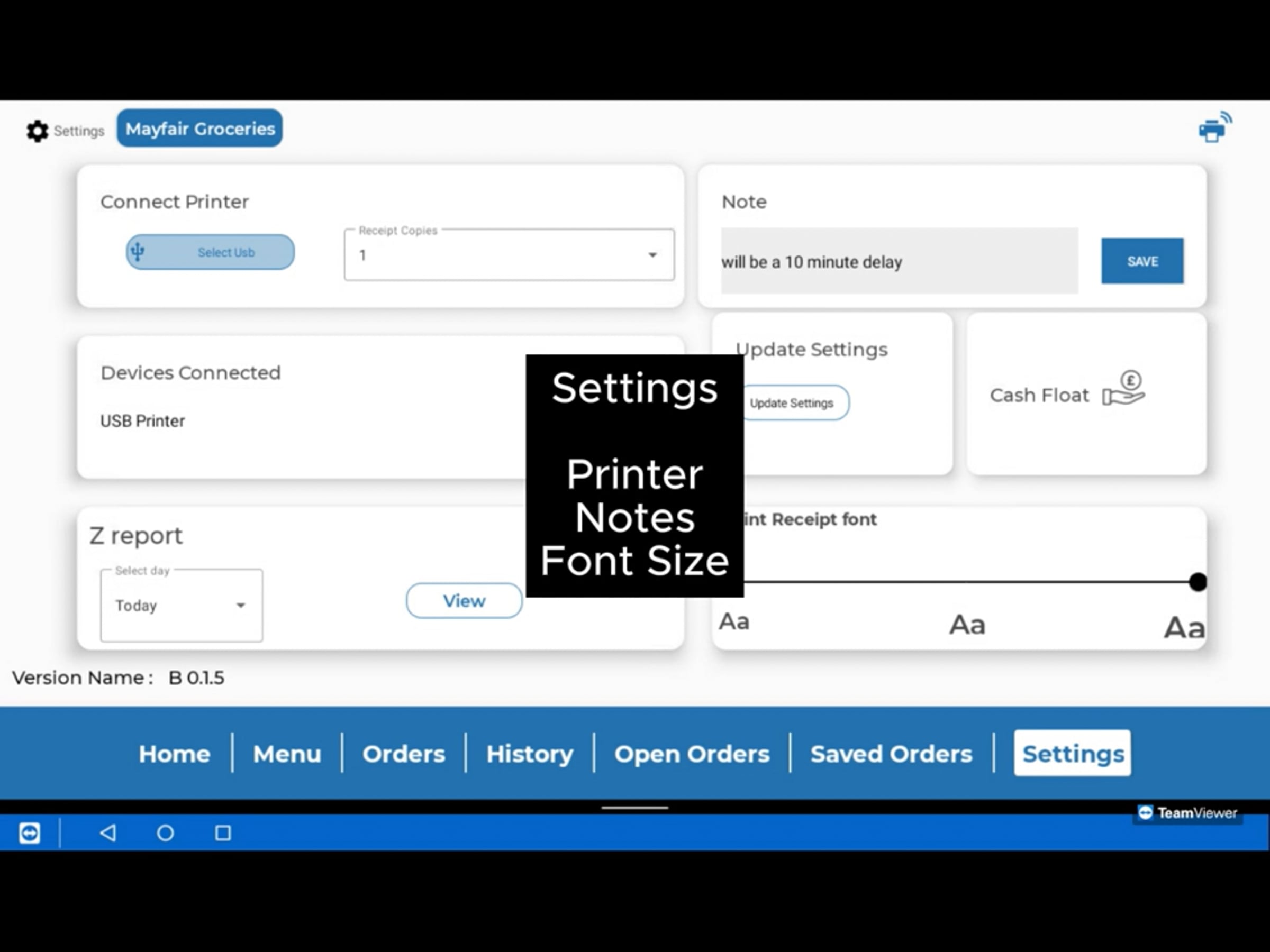The height and width of the screenshot is (952, 1270).
Task: Open the Receipt Copies dropdown
Action: click(x=509, y=255)
